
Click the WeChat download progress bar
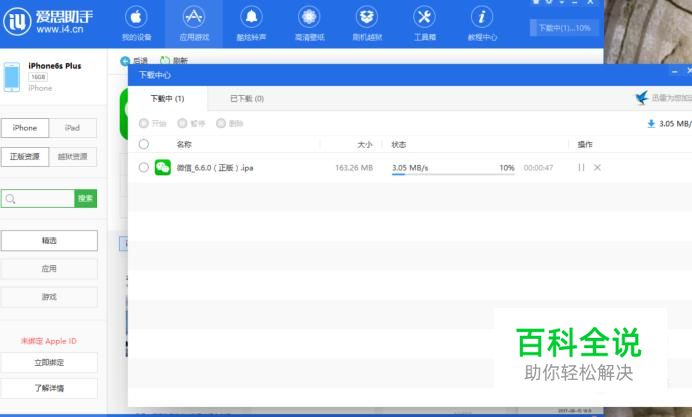[x=453, y=174]
